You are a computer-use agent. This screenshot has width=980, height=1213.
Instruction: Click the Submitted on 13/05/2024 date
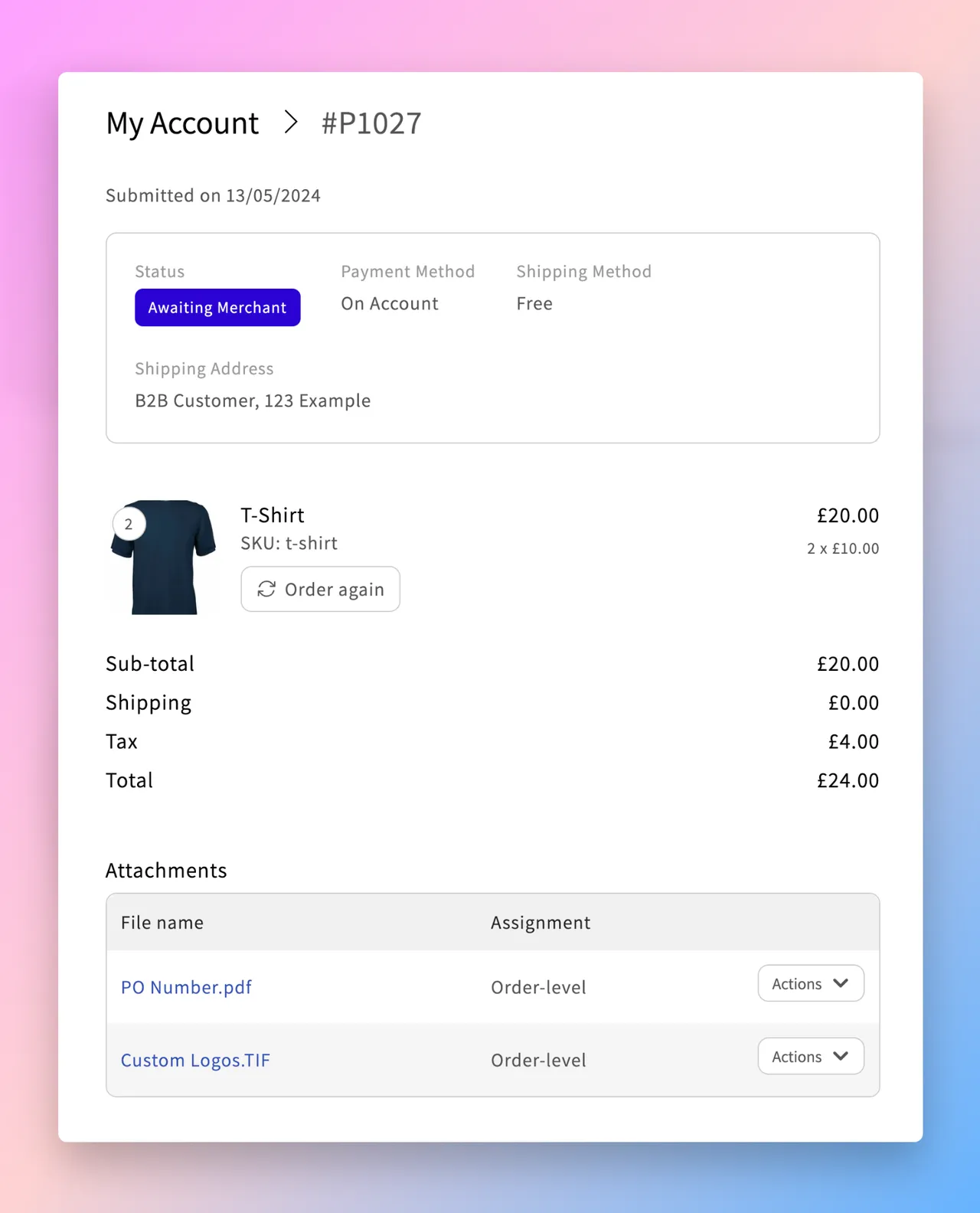click(x=213, y=195)
